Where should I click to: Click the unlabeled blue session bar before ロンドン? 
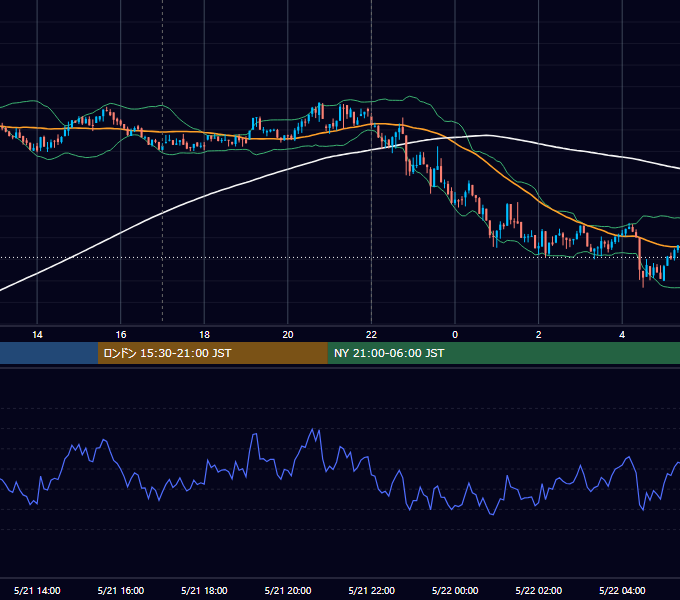coord(49,353)
